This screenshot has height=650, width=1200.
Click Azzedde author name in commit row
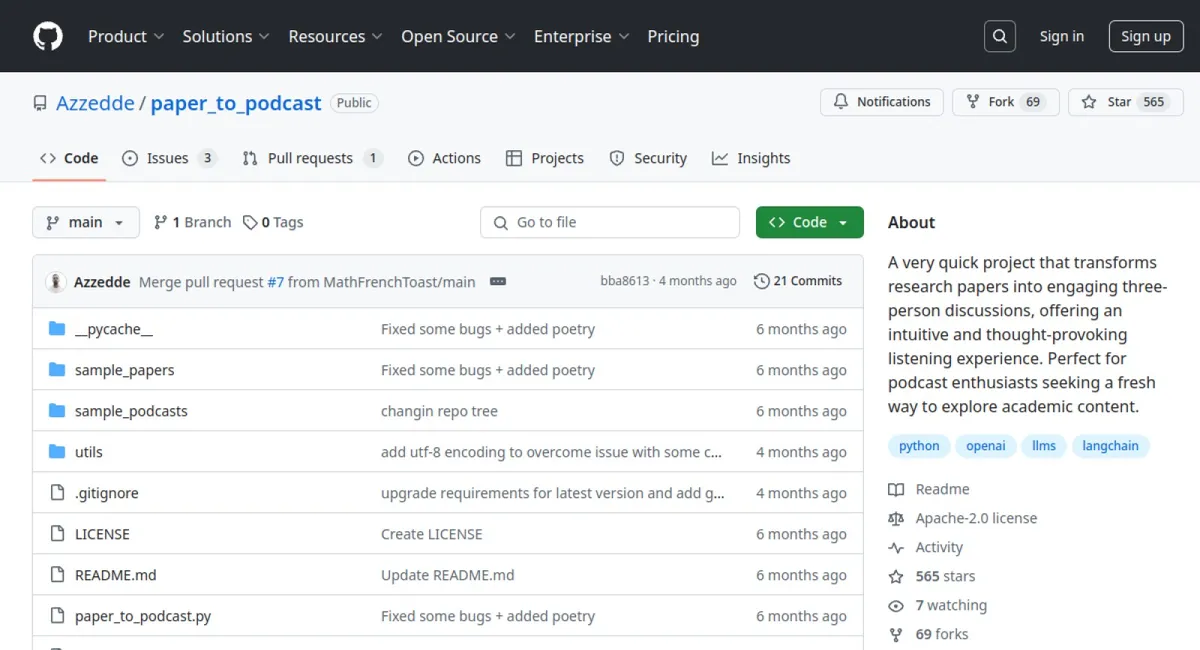click(102, 282)
